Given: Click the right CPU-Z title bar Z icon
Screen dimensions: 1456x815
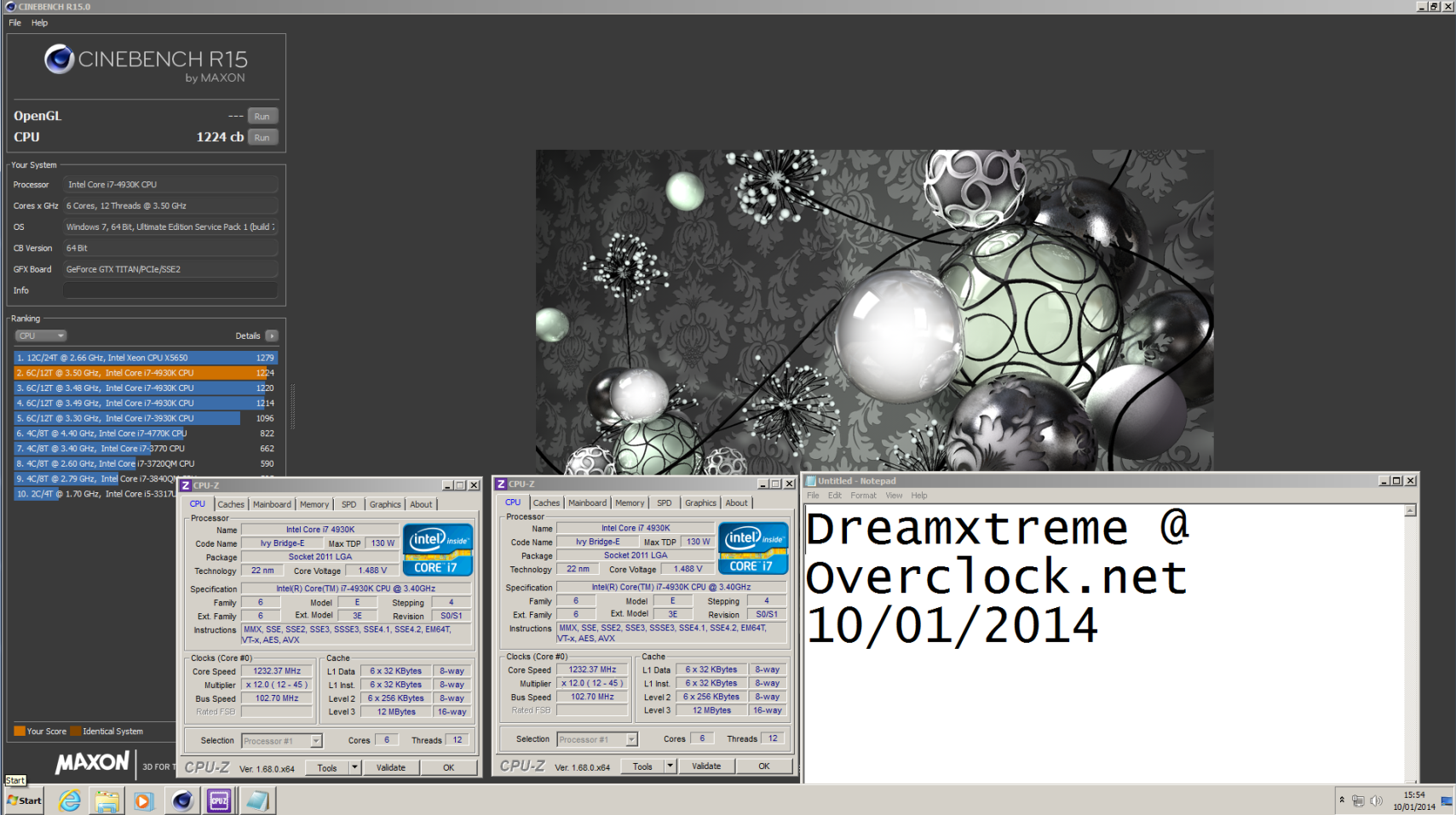Looking at the screenshot, I should [501, 484].
